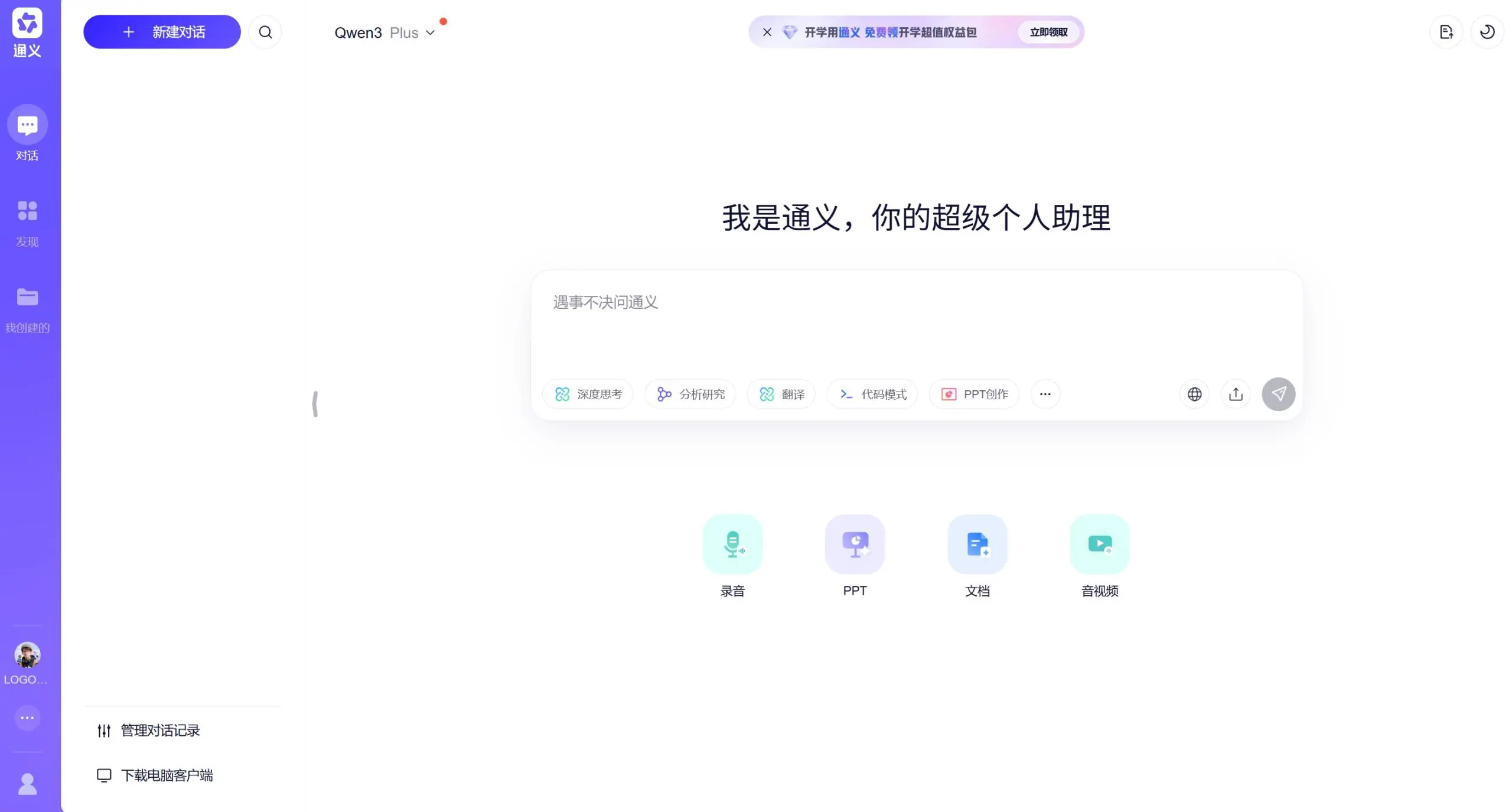This screenshot has width=1512, height=812.
Task: Select the 翻译 translate chip
Action: point(781,394)
